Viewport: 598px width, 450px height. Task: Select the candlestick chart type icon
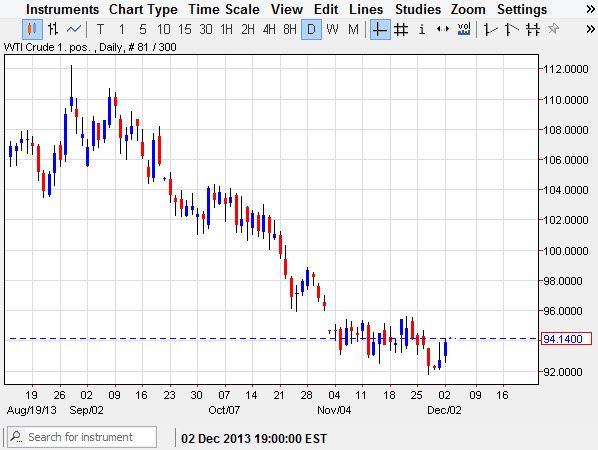coord(32,29)
